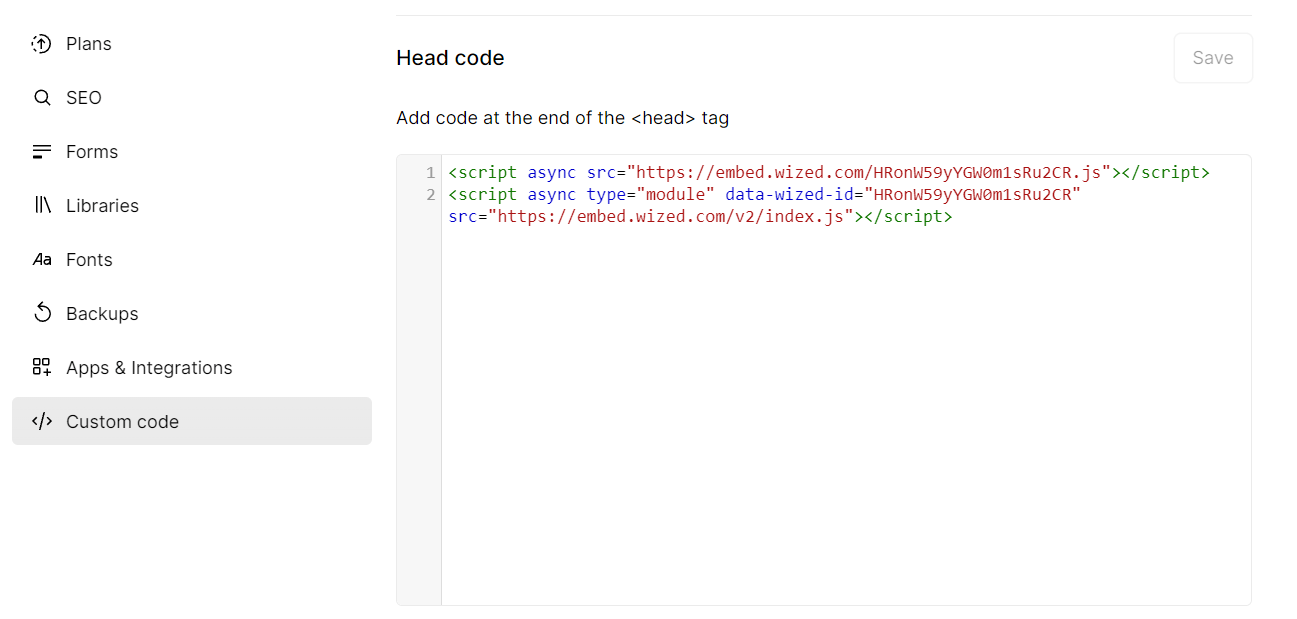Image resolution: width=1297 pixels, height=619 pixels.
Task: Click the Custom code </> icon
Action: 41,421
